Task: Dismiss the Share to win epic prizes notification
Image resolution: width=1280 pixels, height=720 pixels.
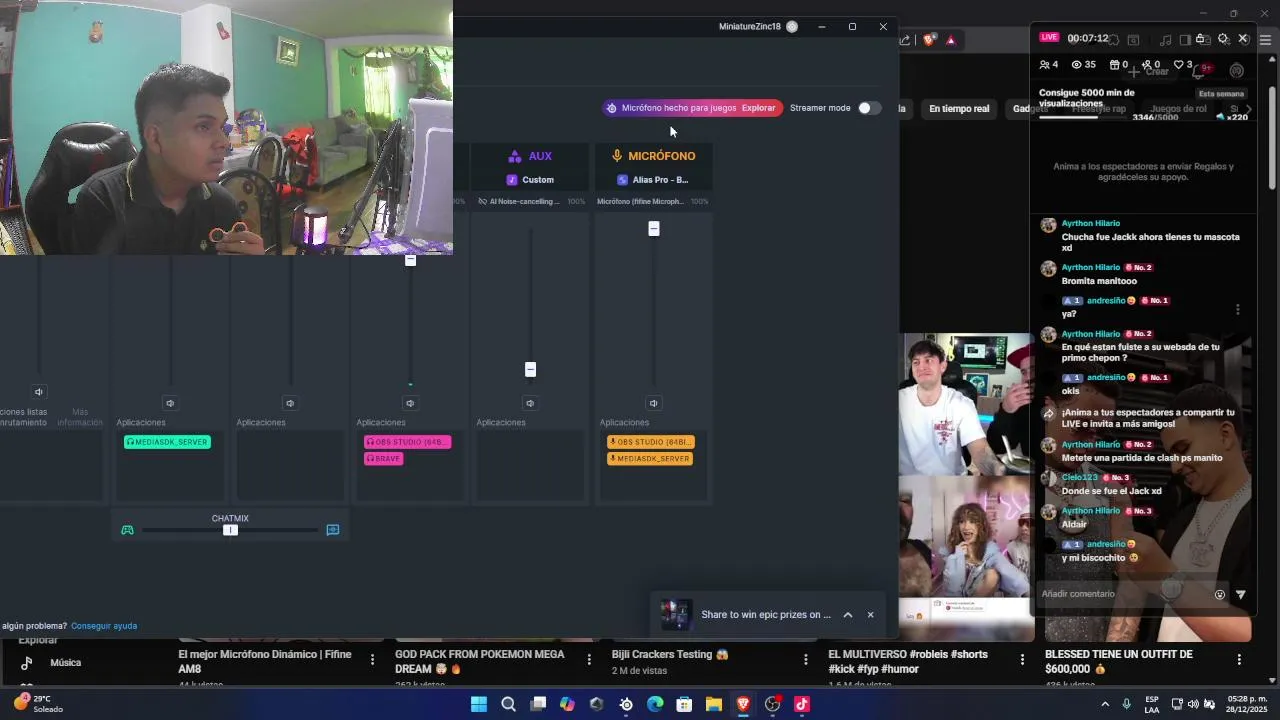Action: [870, 615]
